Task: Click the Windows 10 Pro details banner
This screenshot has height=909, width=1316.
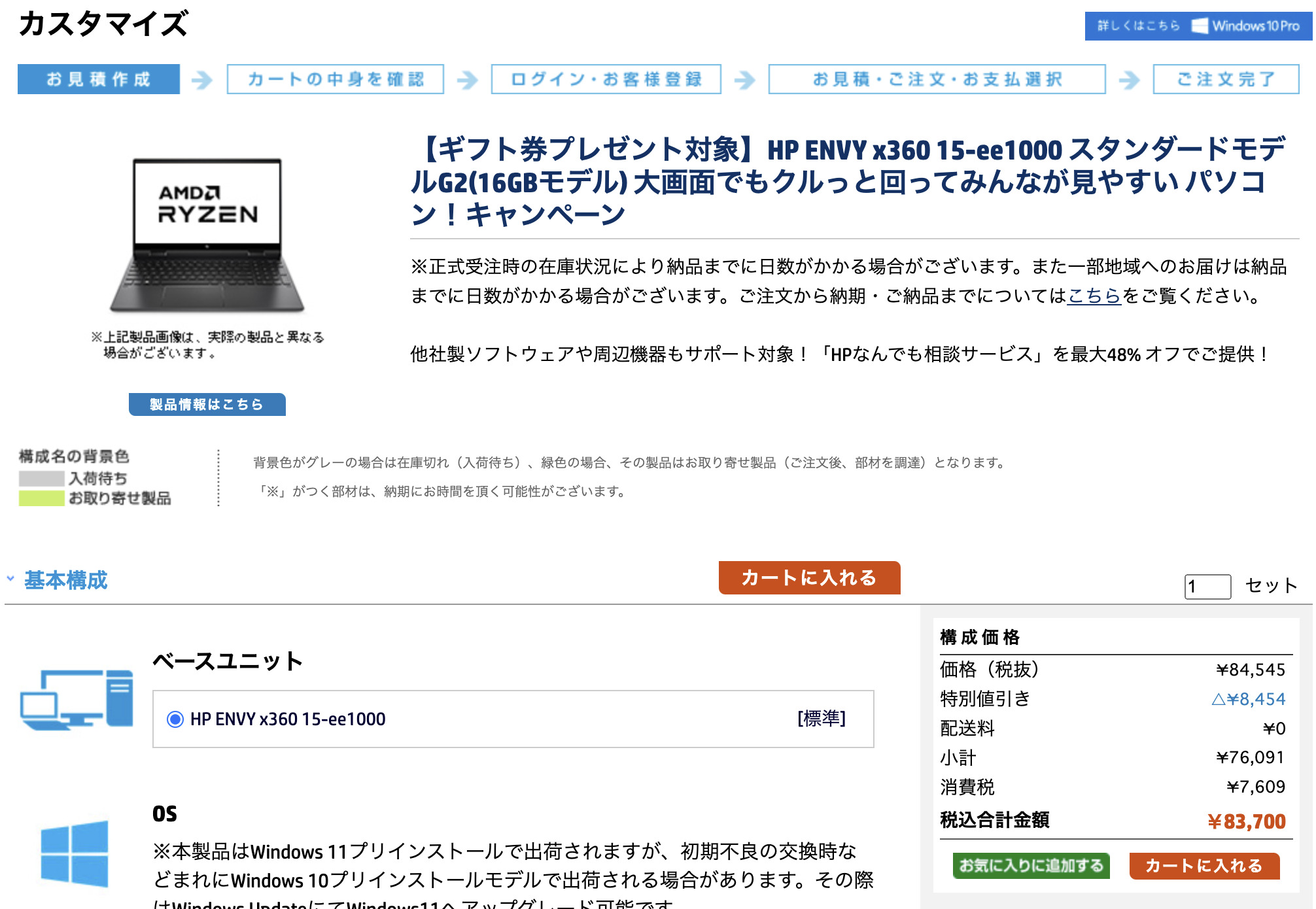Action: 1198,26
